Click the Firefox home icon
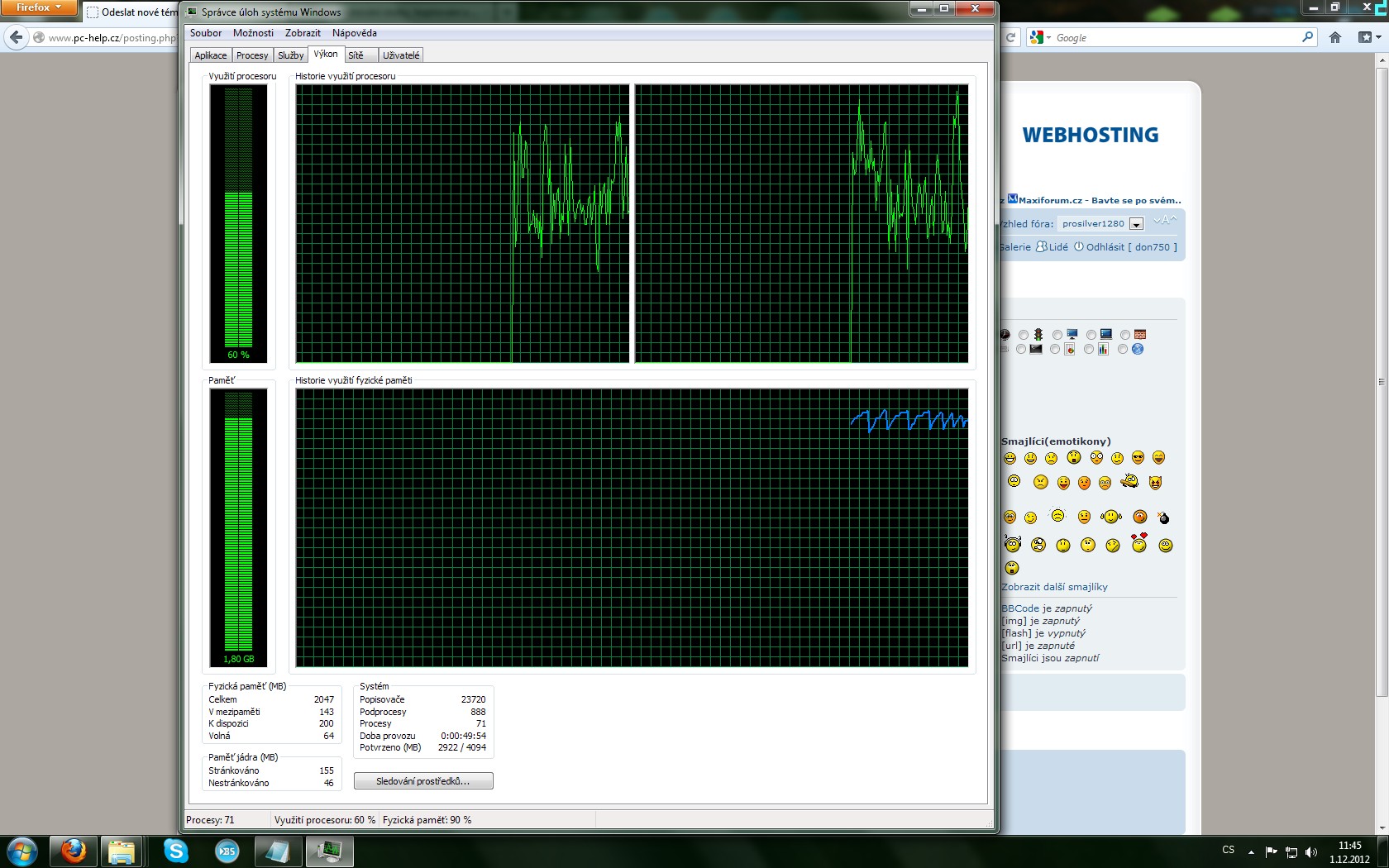The height and width of the screenshot is (868, 1389). [1335, 37]
